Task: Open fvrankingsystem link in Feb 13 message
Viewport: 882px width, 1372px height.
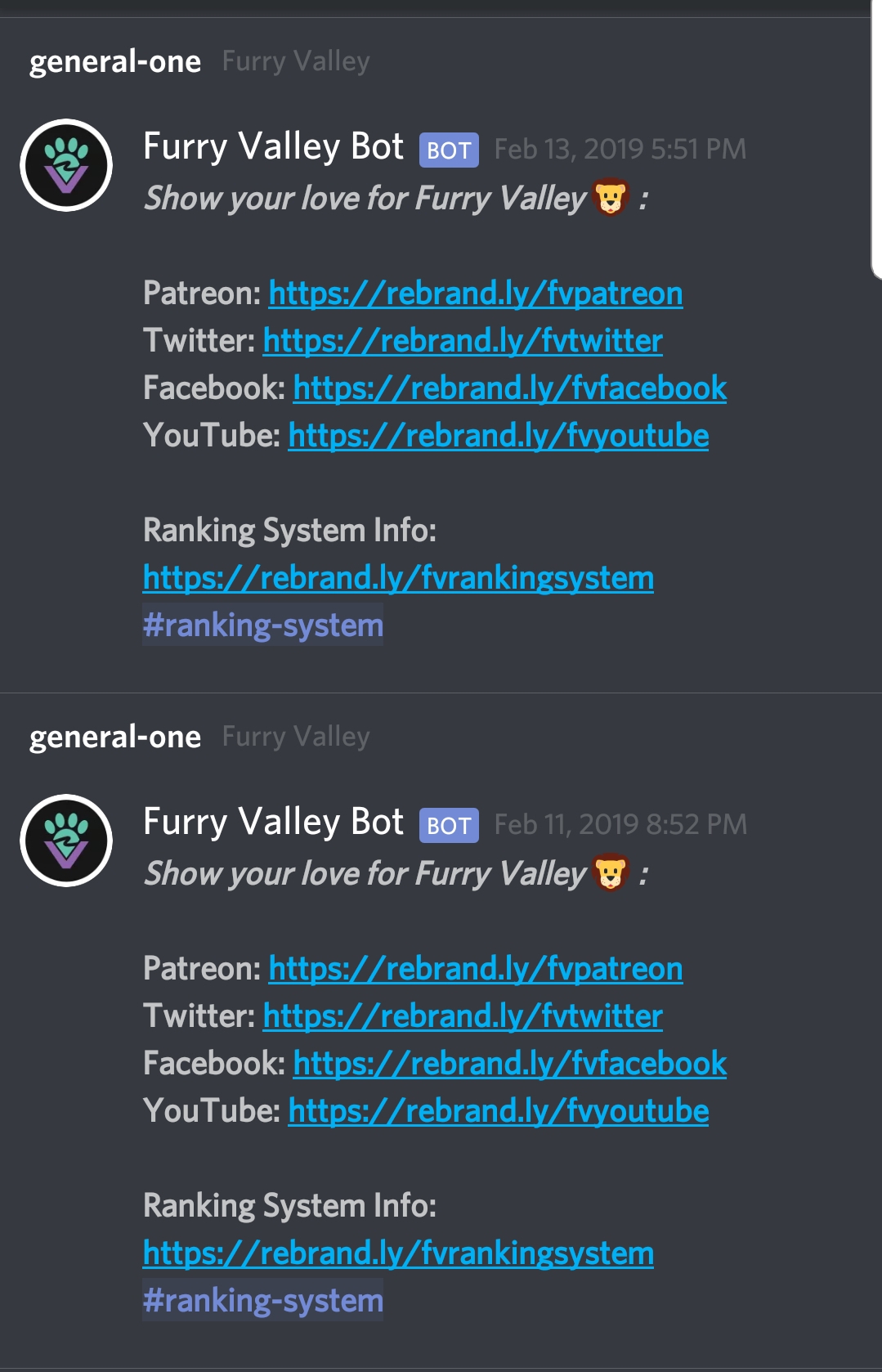Action: tap(398, 578)
